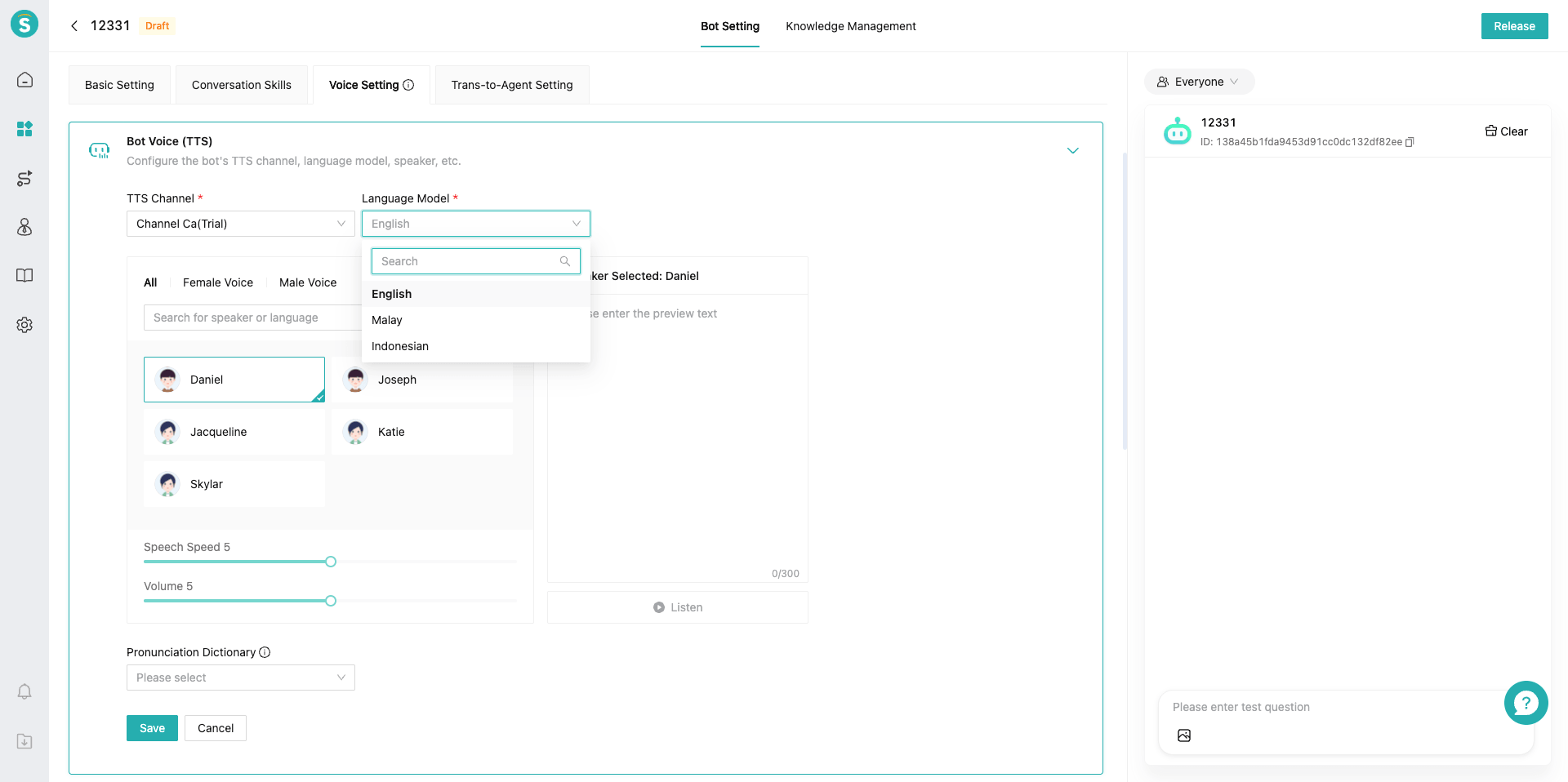Choose the Skylar speaker card
This screenshot has height=782, width=1568.
(234, 484)
